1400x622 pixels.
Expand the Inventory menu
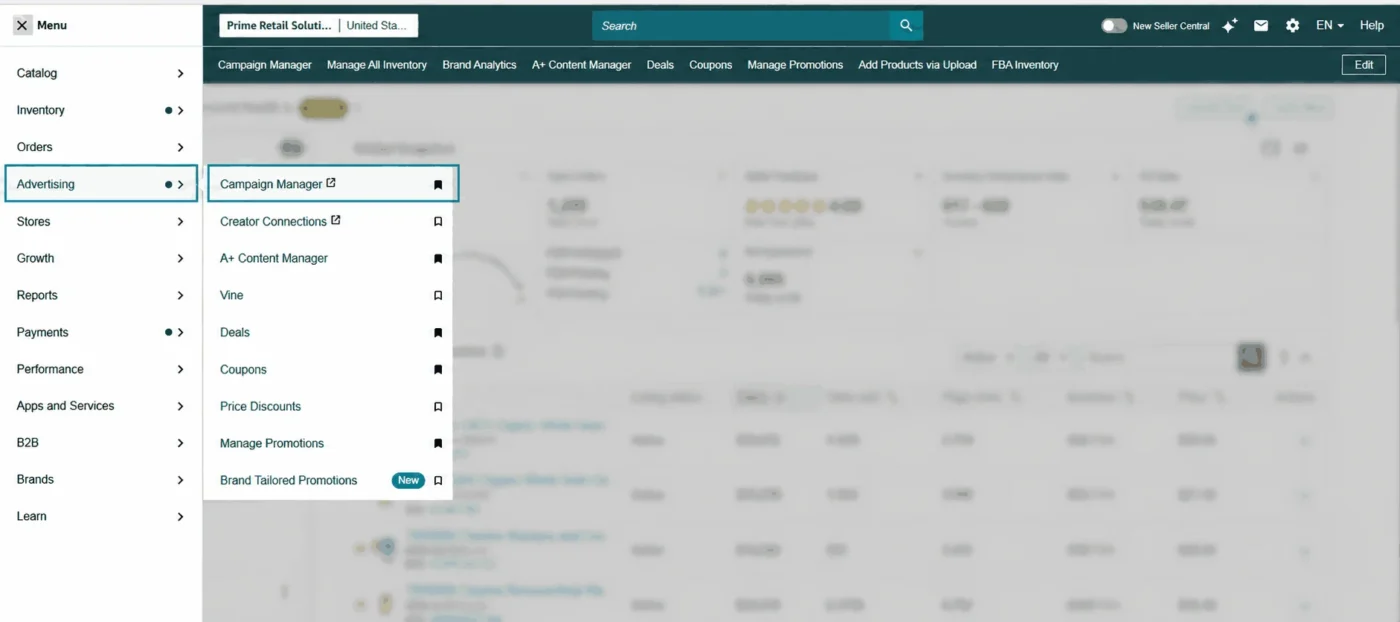(x=100, y=110)
